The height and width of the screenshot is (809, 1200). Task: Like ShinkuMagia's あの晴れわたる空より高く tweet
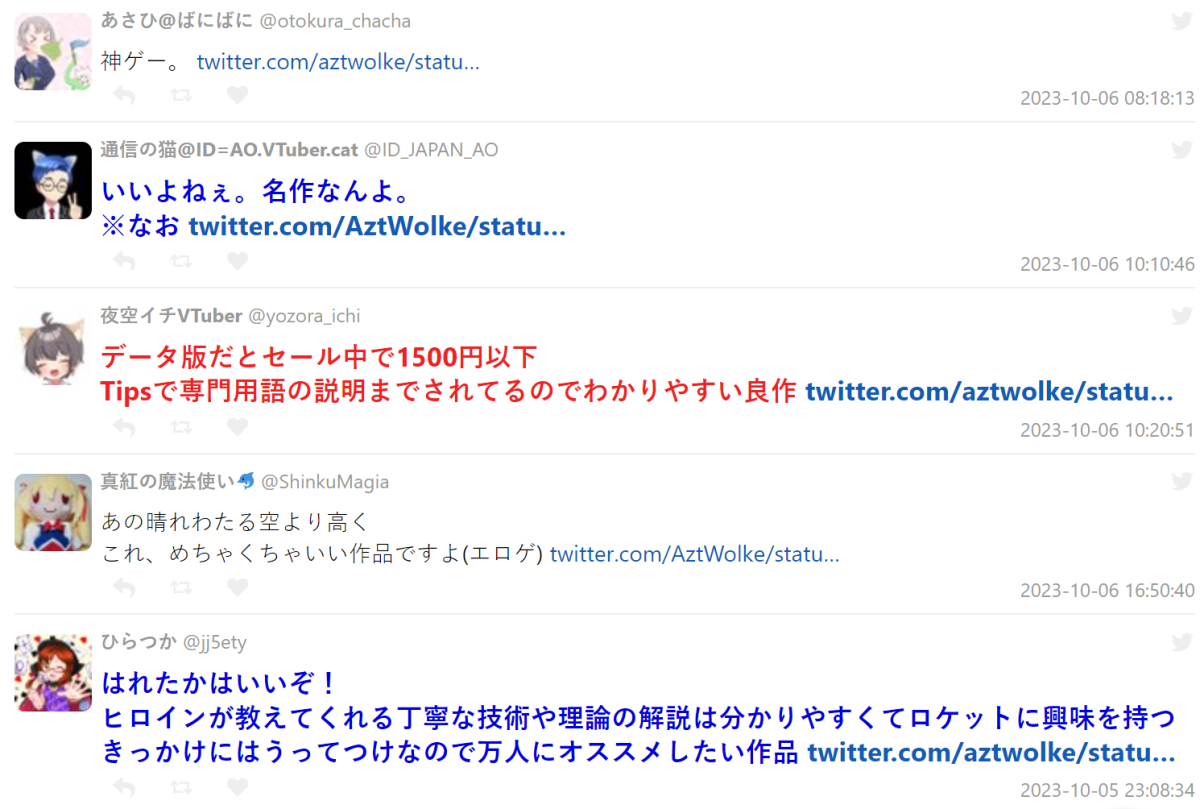coord(237,587)
